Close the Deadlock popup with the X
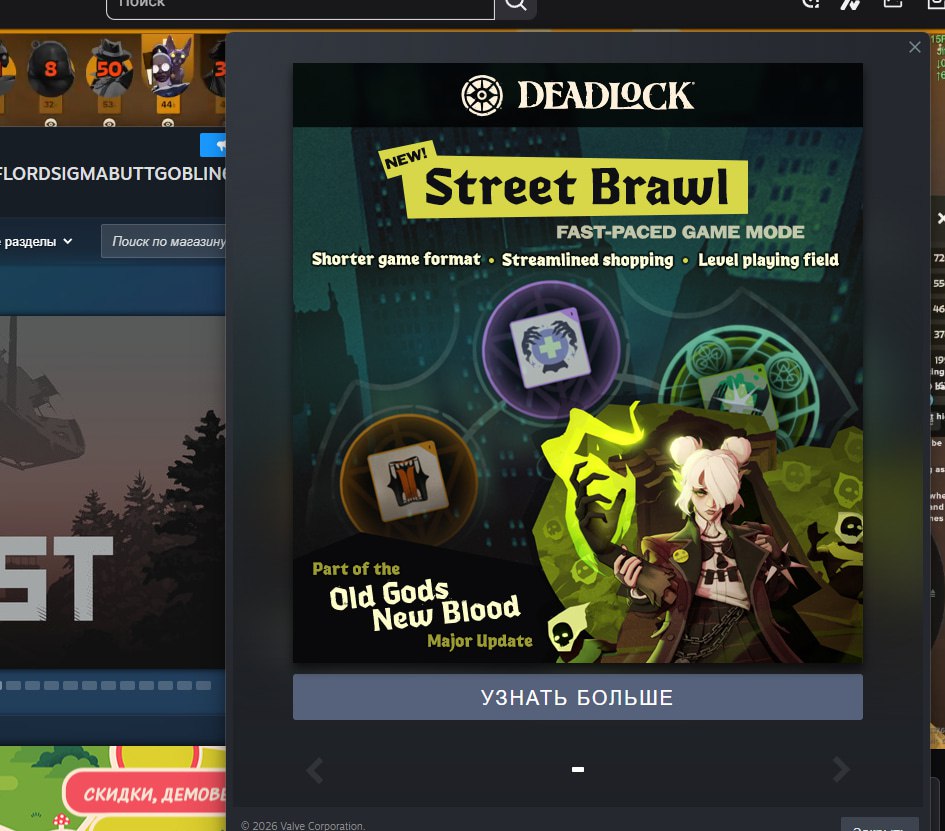945x831 pixels. [x=914, y=47]
